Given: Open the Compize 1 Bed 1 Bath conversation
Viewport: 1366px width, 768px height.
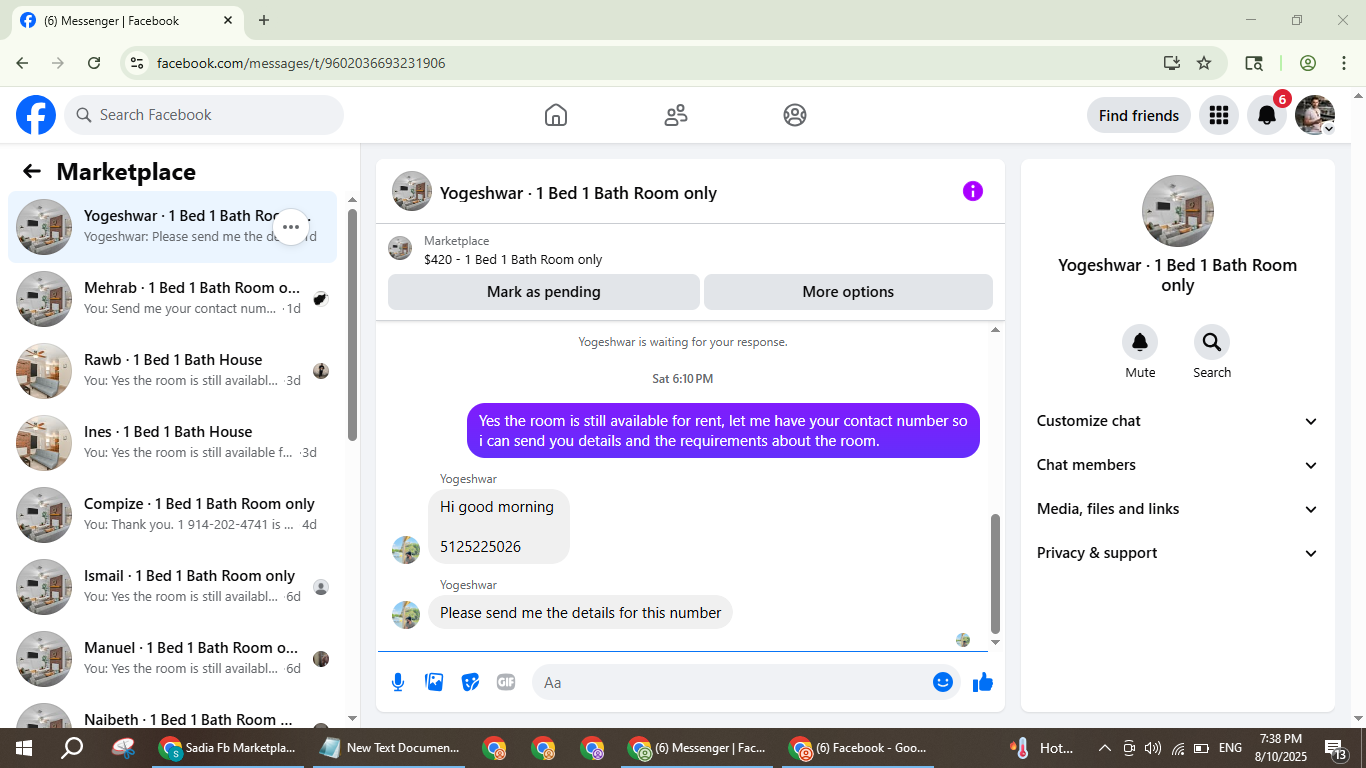Looking at the screenshot, I should (172, 515).
